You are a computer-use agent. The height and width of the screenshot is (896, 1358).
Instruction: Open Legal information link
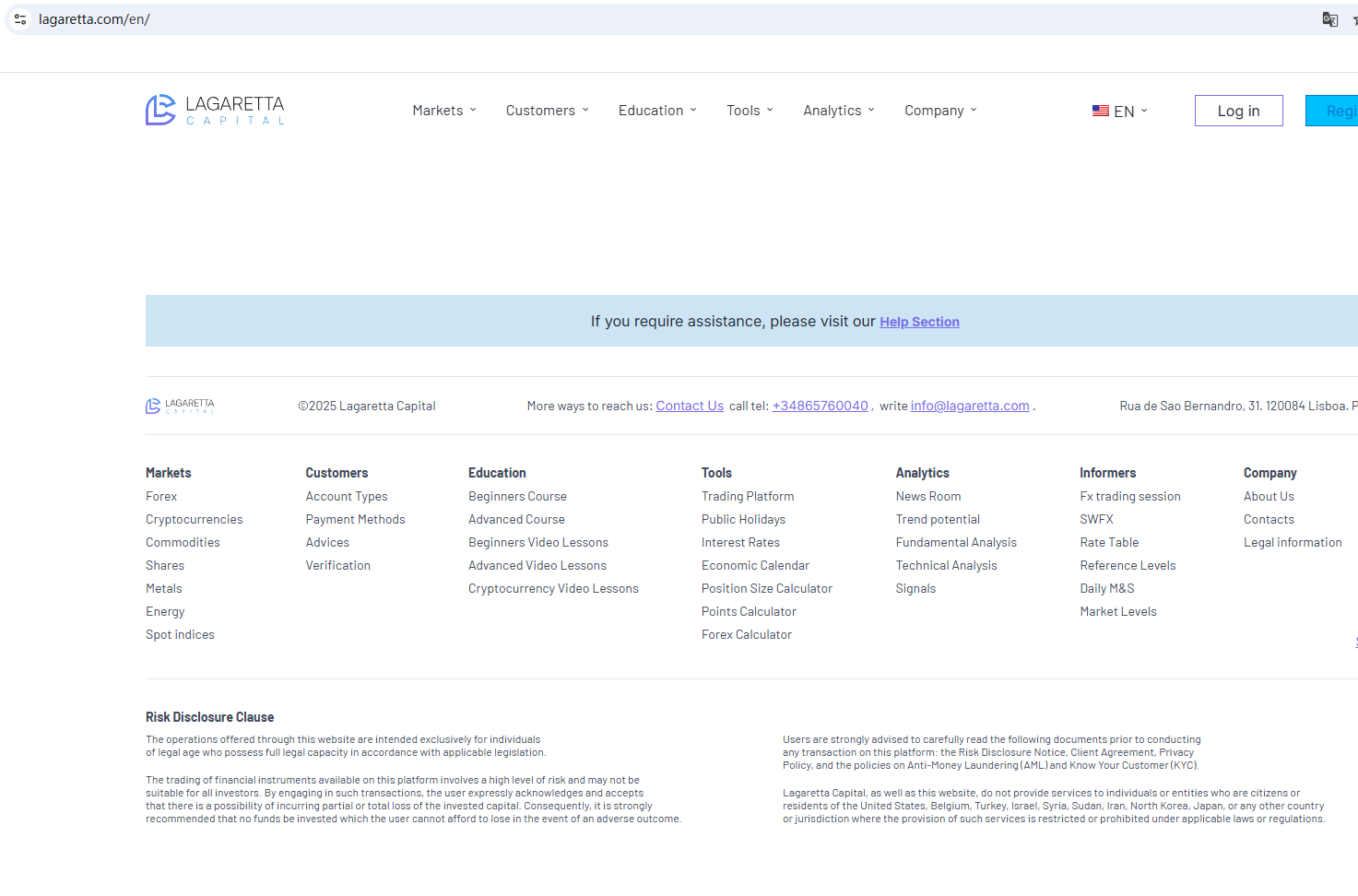pyautogui.click(x=1293, y=542)
